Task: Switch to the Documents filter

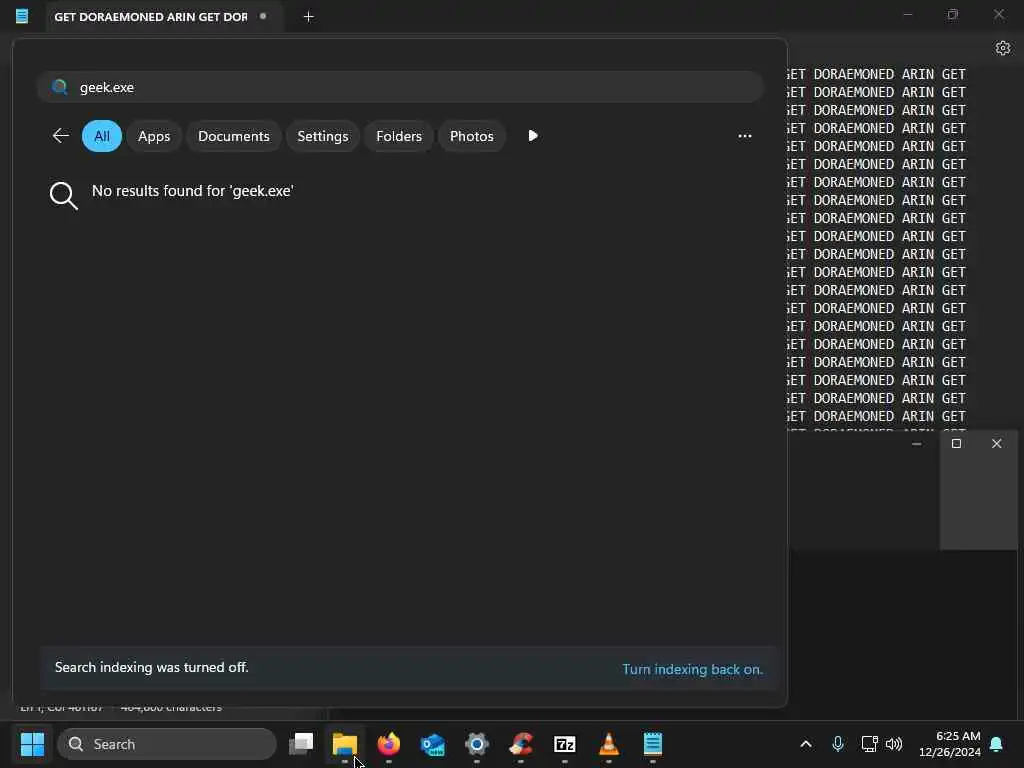Action: click(x=234, y=136)
